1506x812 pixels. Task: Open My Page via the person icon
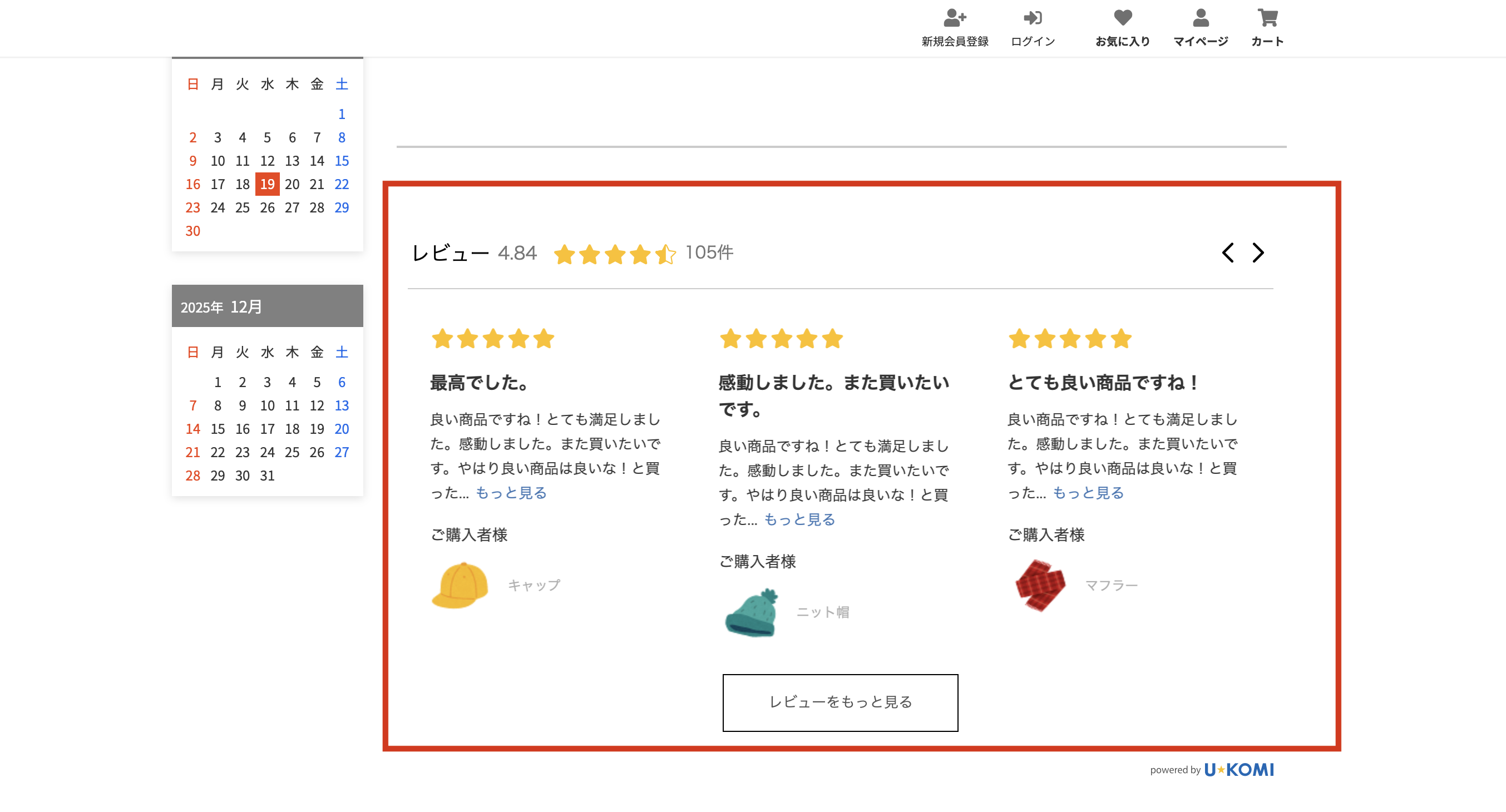tap(1200, 18)
